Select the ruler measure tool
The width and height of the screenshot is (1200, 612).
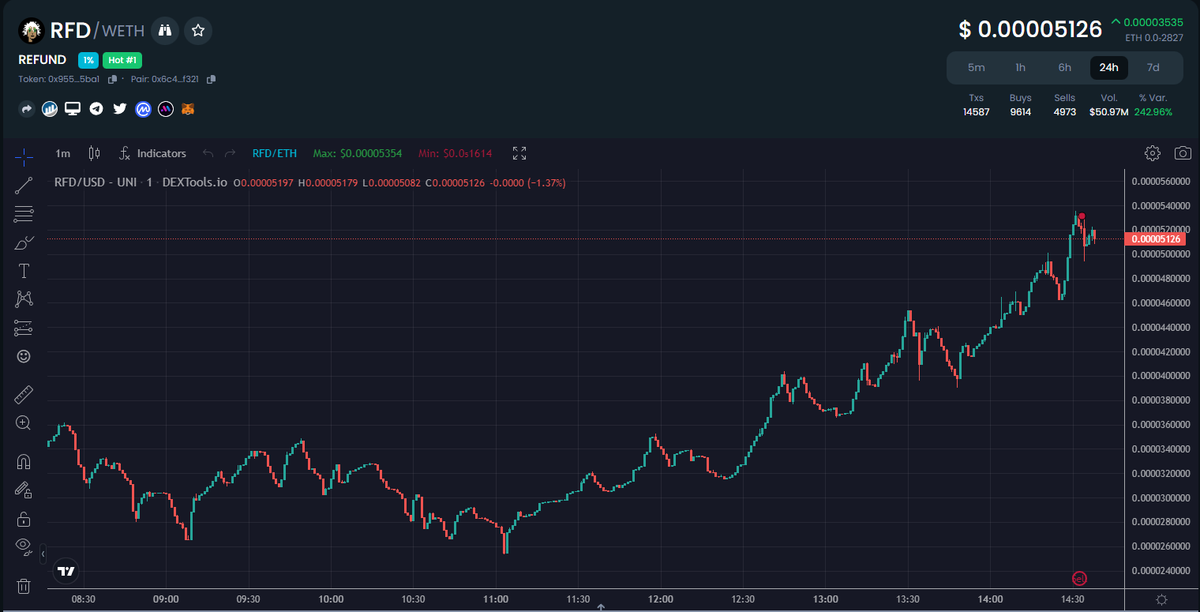coord(24,395)
